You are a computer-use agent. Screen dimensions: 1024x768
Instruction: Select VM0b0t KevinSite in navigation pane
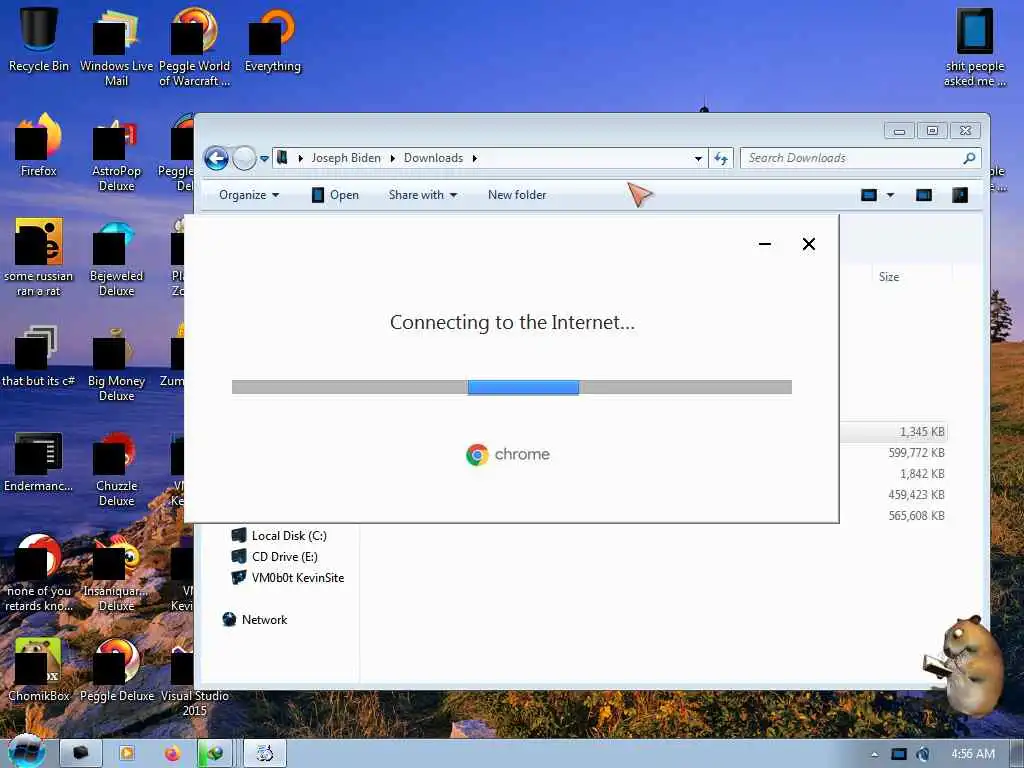tap(287, 577)
